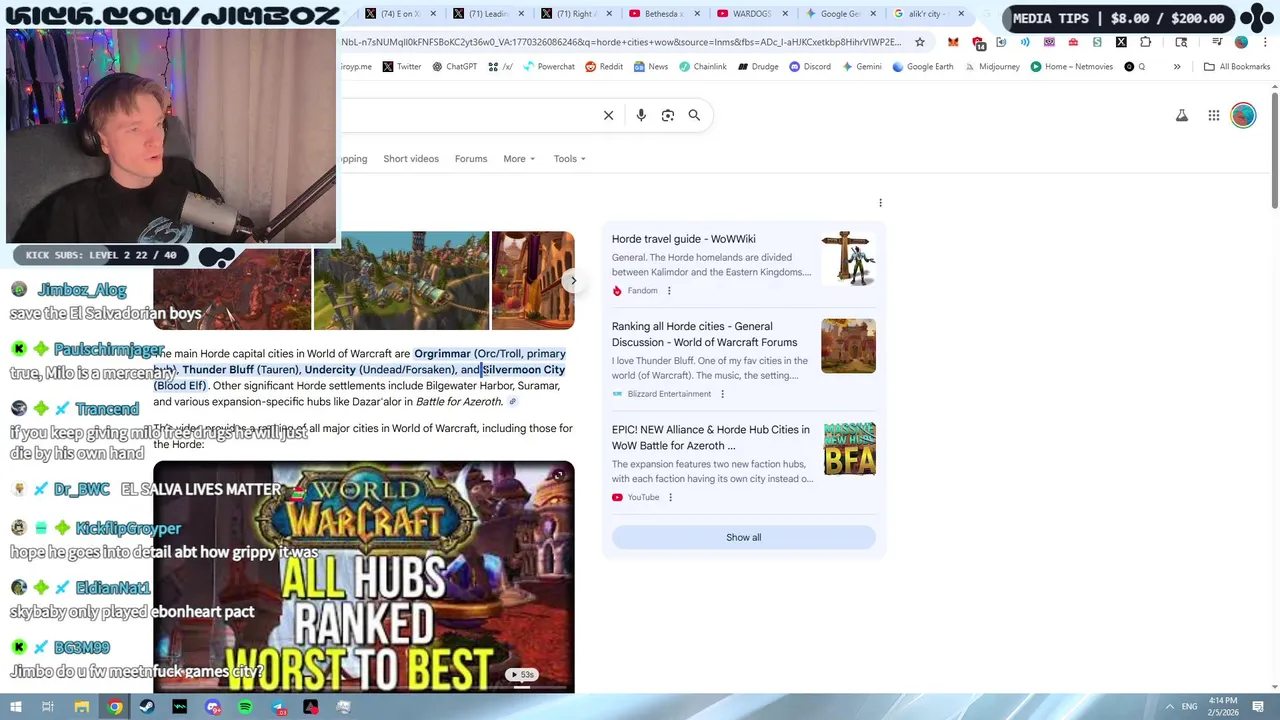This screenshot has width=1280, height=720.
Task: Click the browser address bar URL
Action: pyautogui.click(x=620, y=42)
